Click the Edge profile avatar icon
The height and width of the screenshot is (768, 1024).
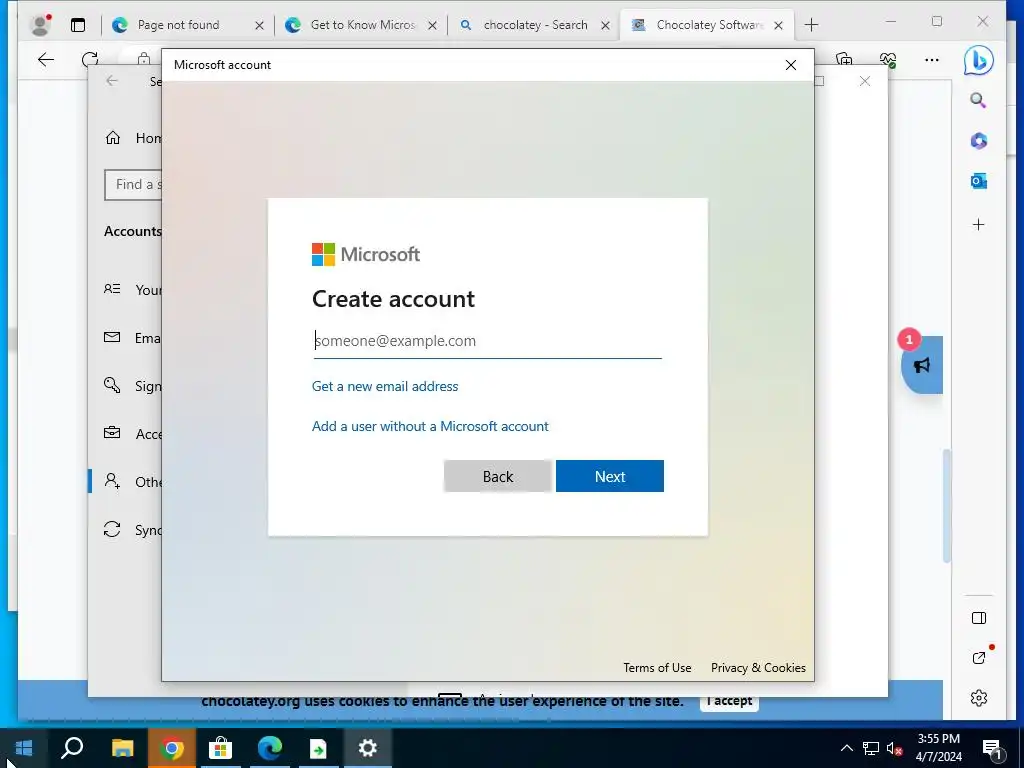pos(40,25)
